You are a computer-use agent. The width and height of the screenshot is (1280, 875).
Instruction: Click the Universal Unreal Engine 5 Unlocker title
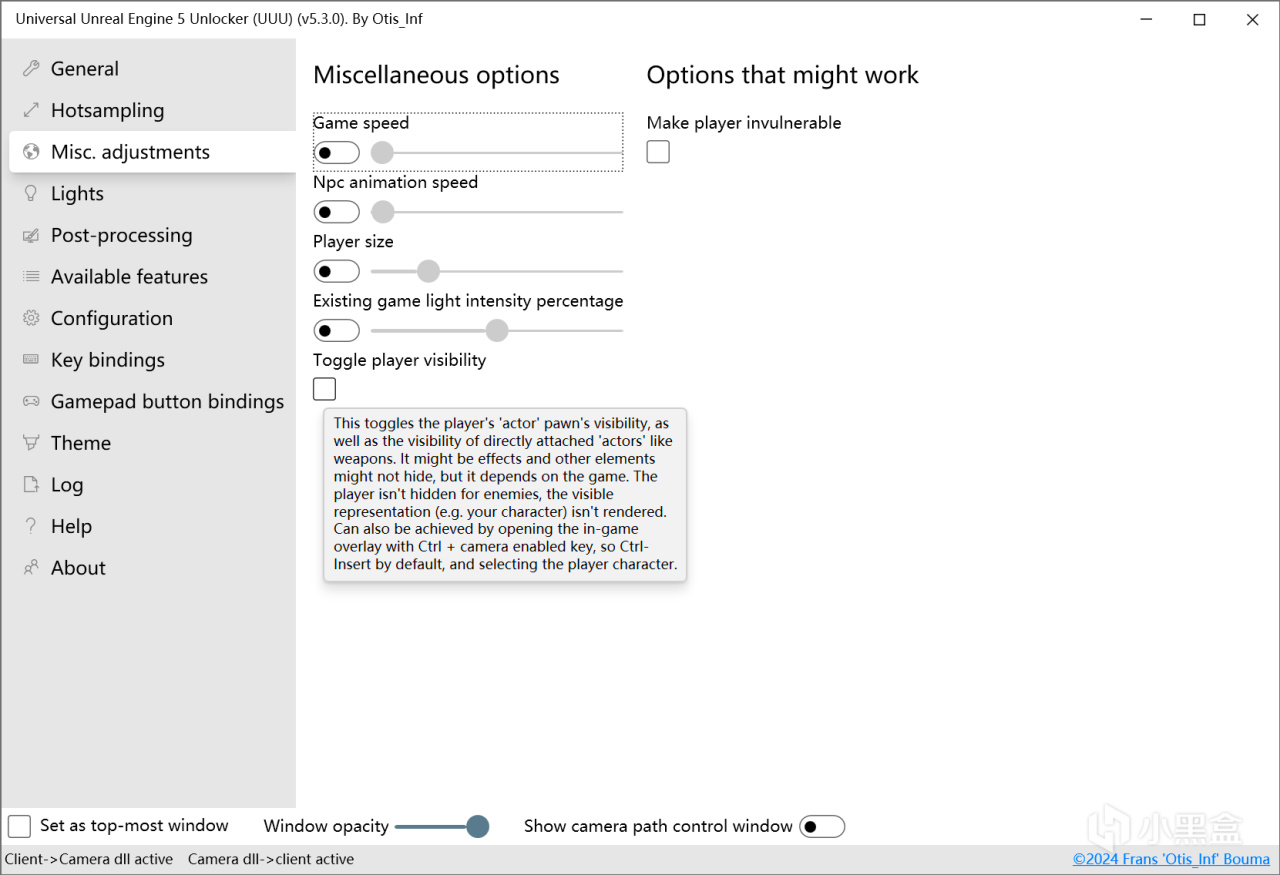[219, 19]
